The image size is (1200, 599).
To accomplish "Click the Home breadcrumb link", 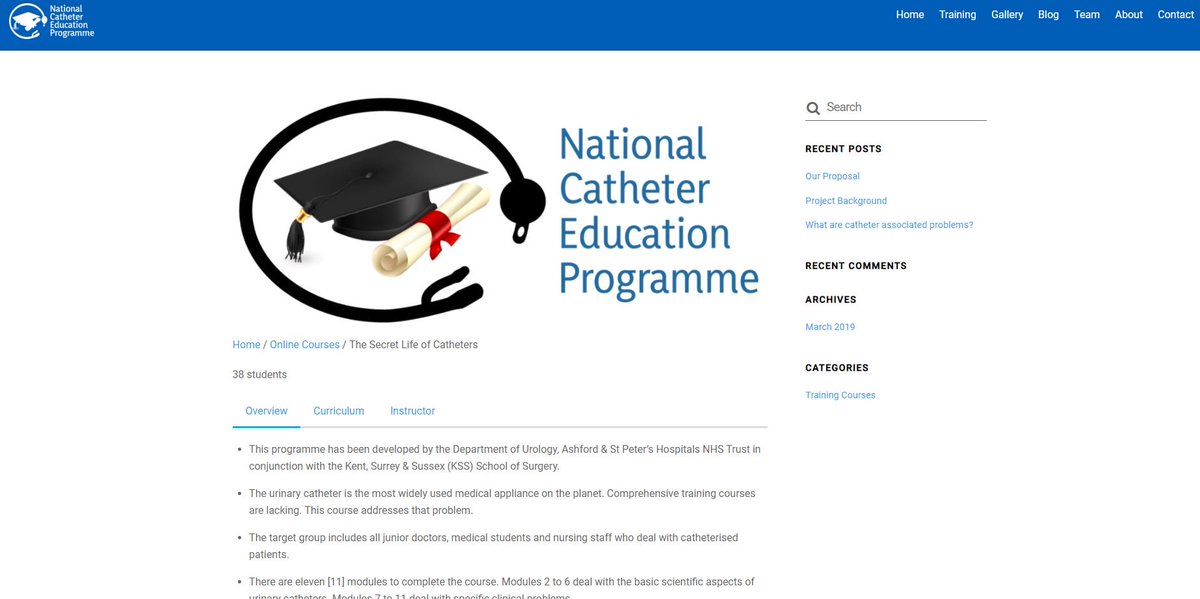I will (246, 345).
